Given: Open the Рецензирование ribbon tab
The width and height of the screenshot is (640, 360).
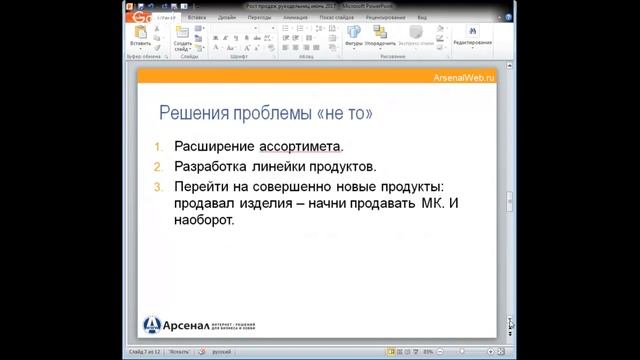Looking at the screenshot, I should (385, 18).
